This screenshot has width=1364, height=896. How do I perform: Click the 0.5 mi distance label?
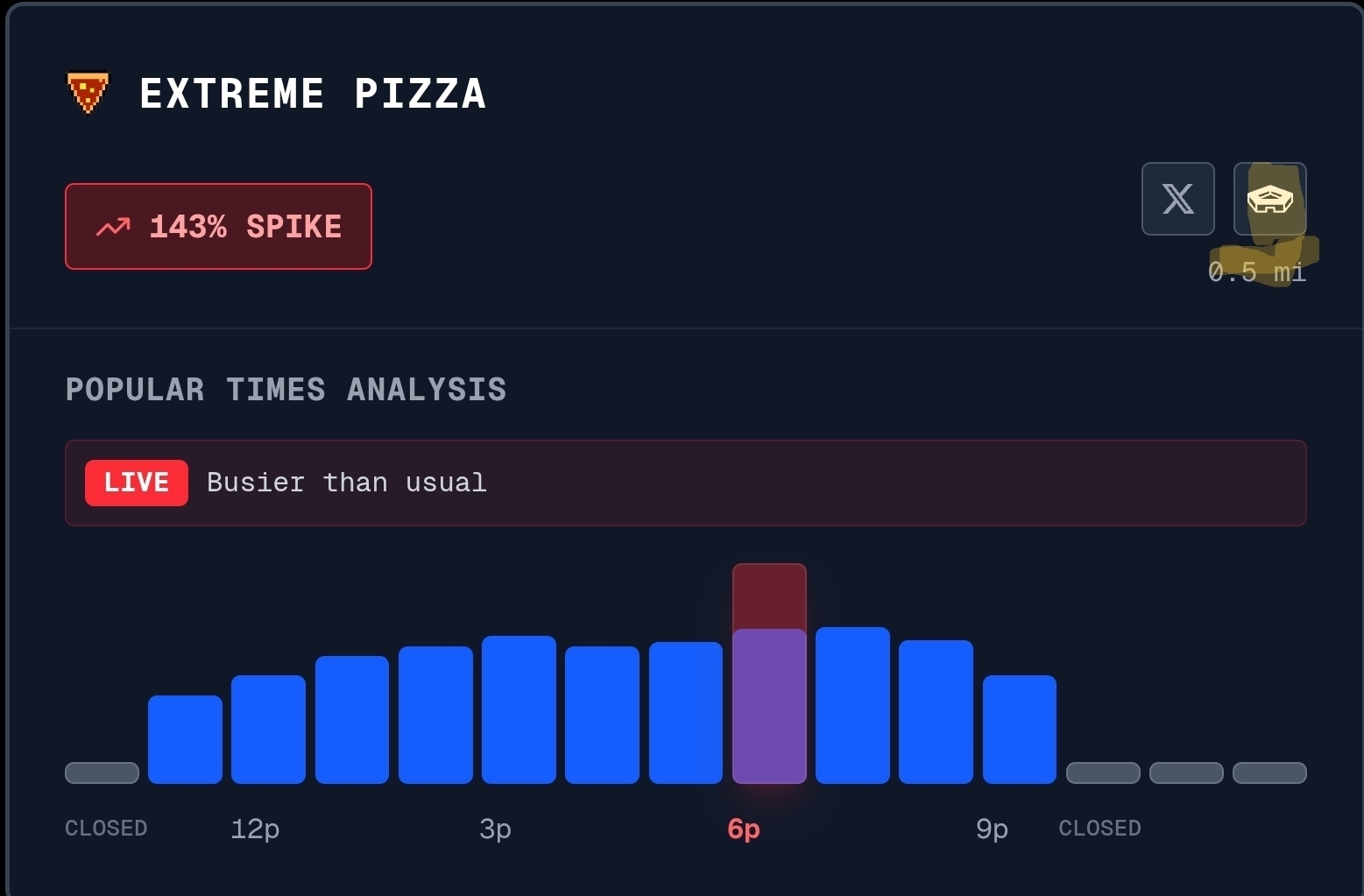click(x=1256, y=272)
